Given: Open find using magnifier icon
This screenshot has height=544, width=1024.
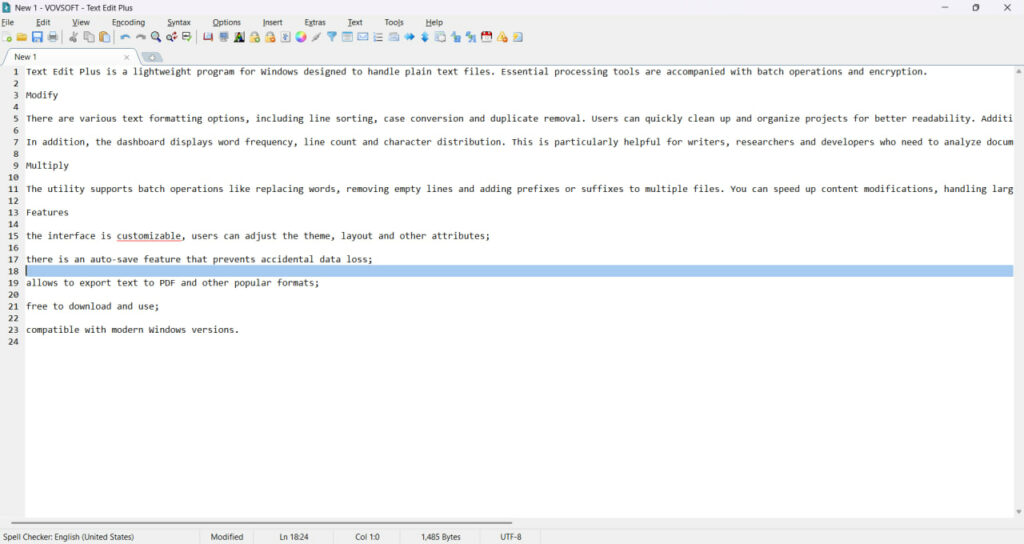Looking at the screenshot, I should 156,37.
